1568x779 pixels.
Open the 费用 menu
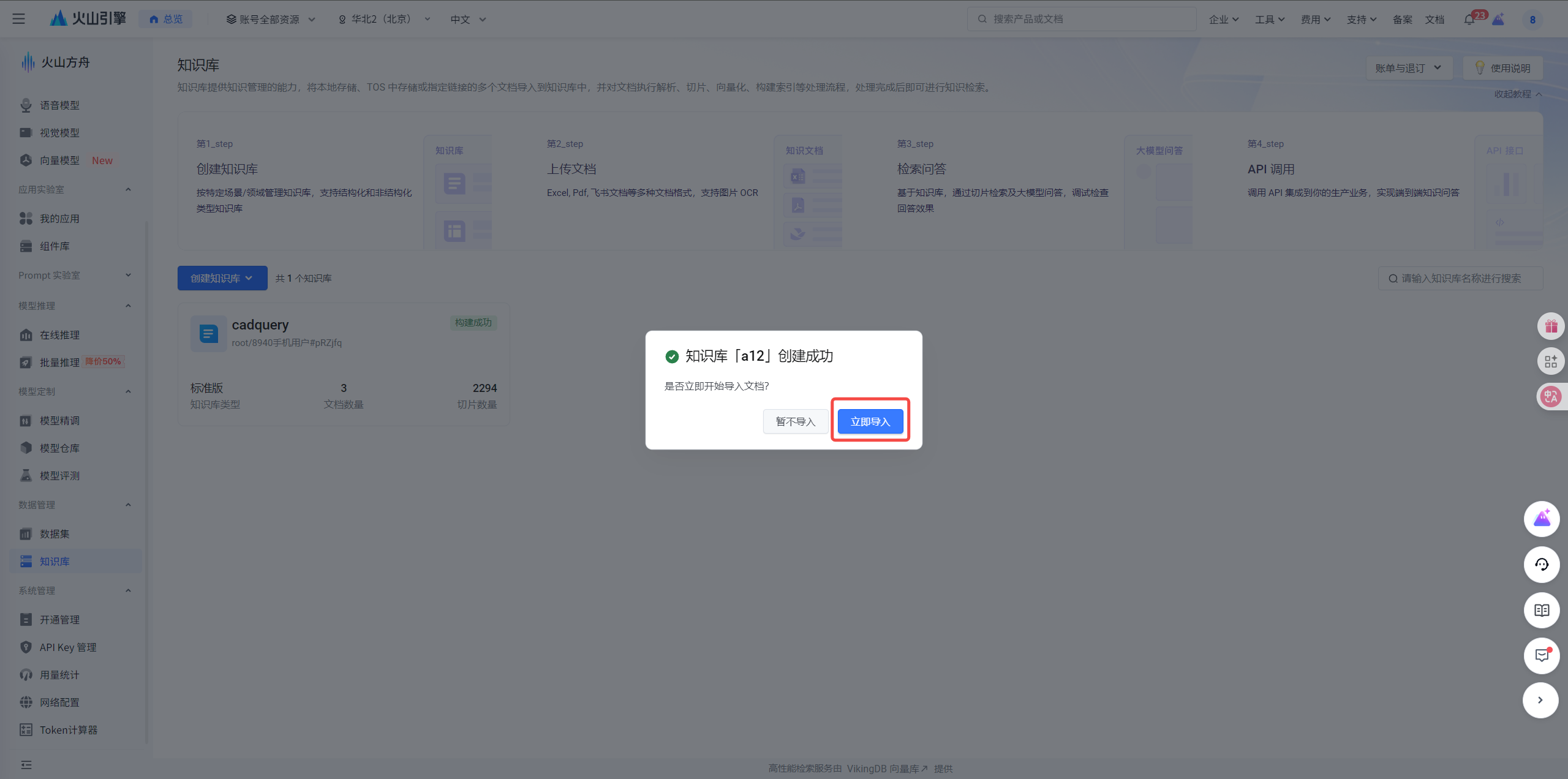[1316, 19]
